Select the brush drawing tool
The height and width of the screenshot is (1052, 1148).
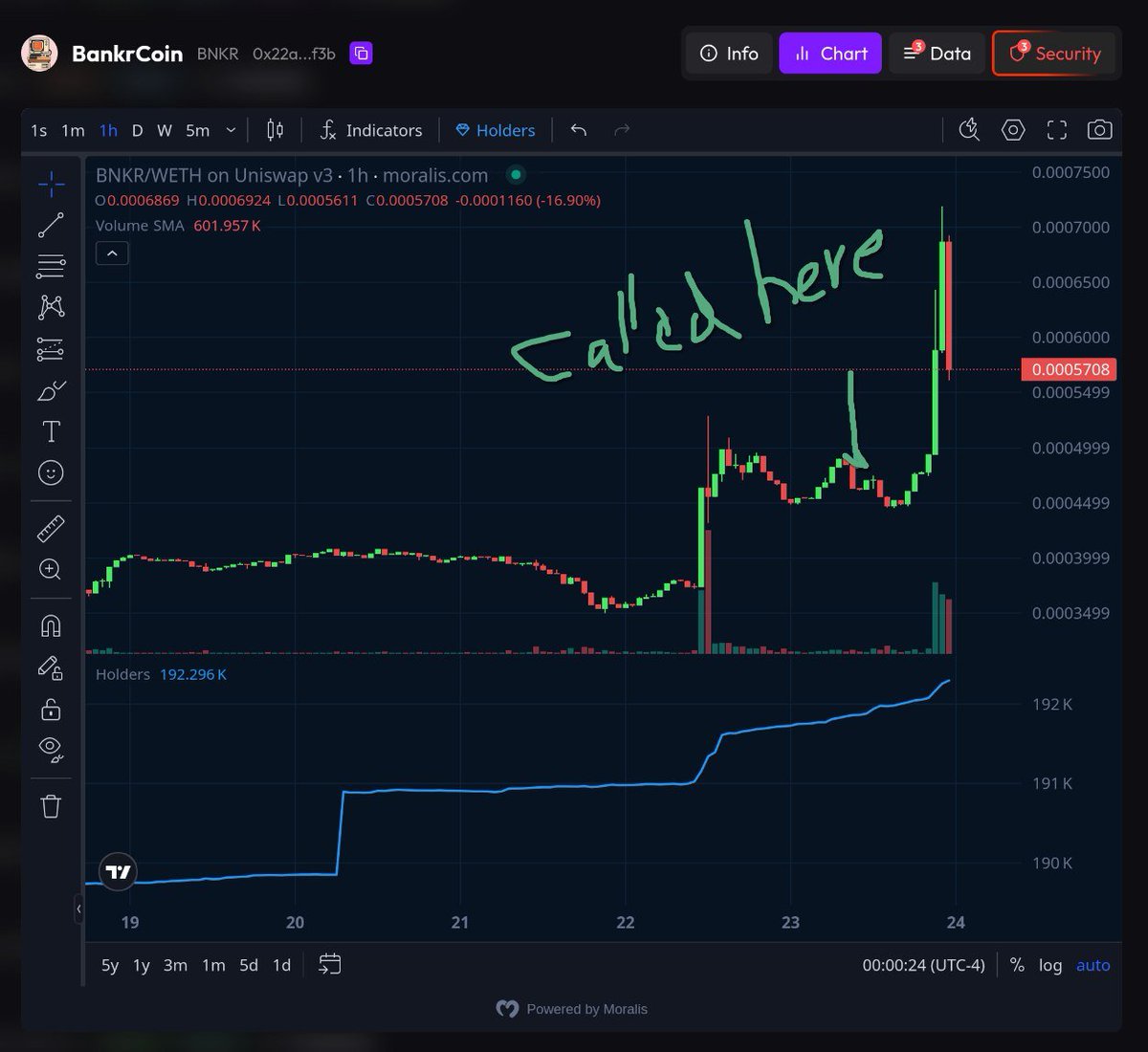(51, 390)
